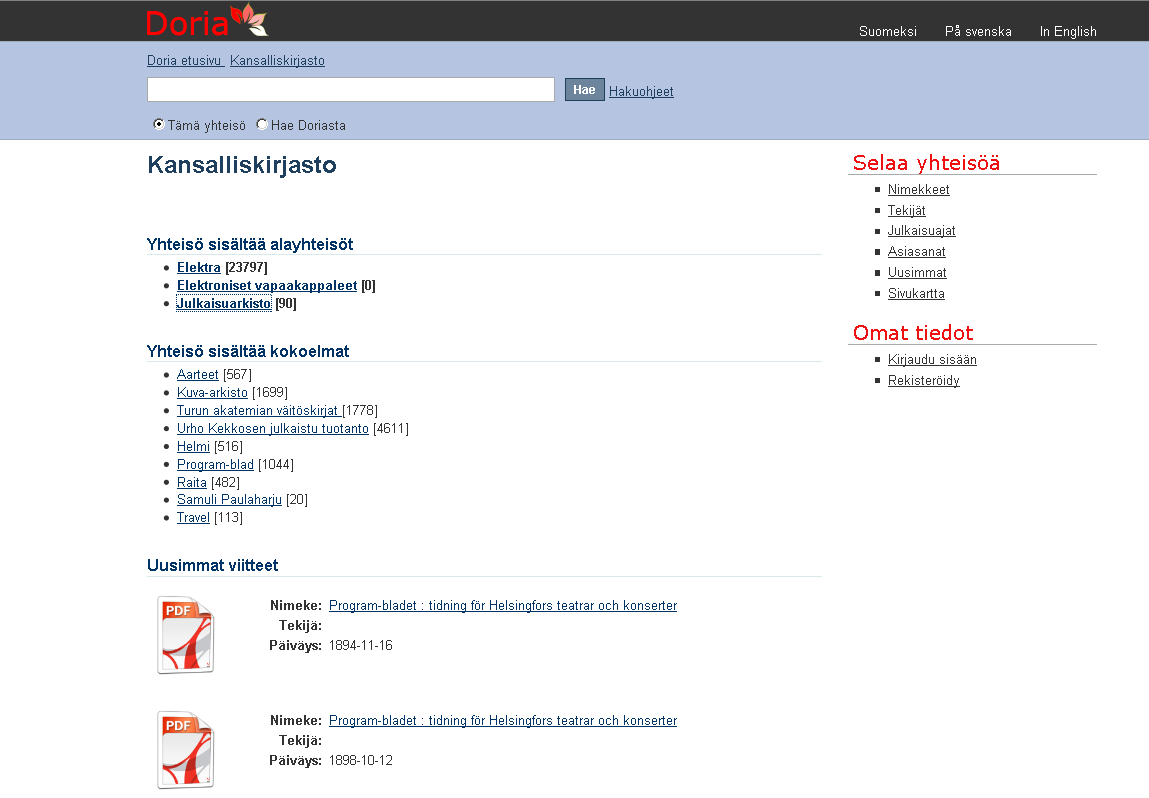Open the Elektra subcommunity
Image resolution: width=1149 pixels, height=798 pixels.
click(x=199, y=267)
